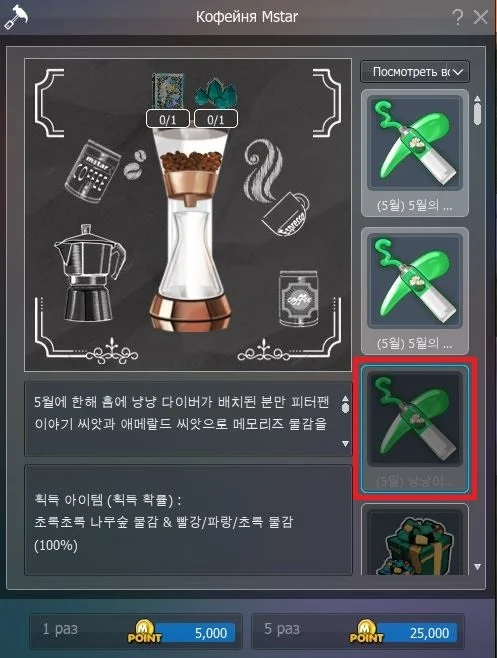The width and height of the screenshot is (497, 658).
Task: Click description text scroll down arrow
Action: (345, 444)
